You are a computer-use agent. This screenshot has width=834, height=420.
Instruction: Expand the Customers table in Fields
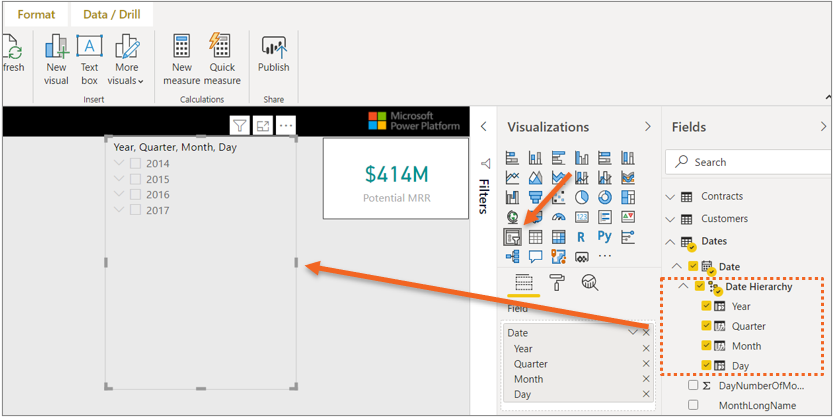click(670, 219)
